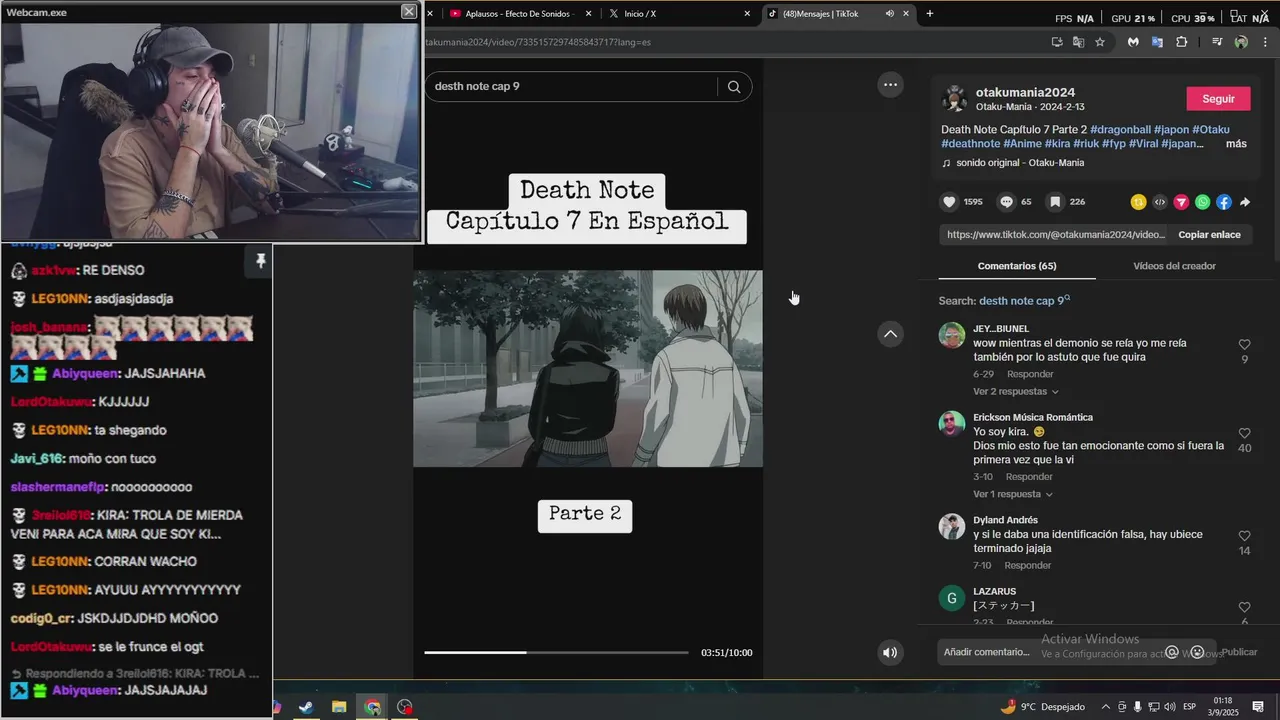Viewport: 1280px width, 720px height.
Task: Open the Malwarebytes extension icon
Action: click(1133, 42)
